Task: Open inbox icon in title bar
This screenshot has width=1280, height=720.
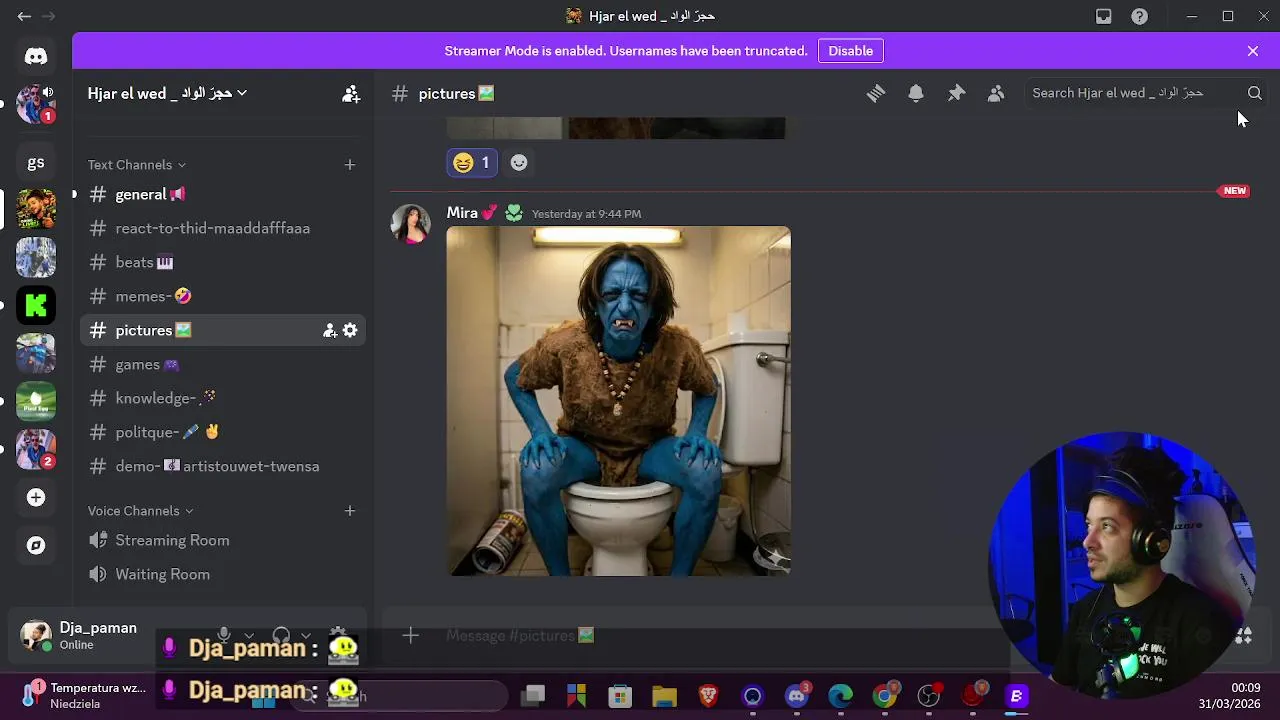Action: point(1104,16)
